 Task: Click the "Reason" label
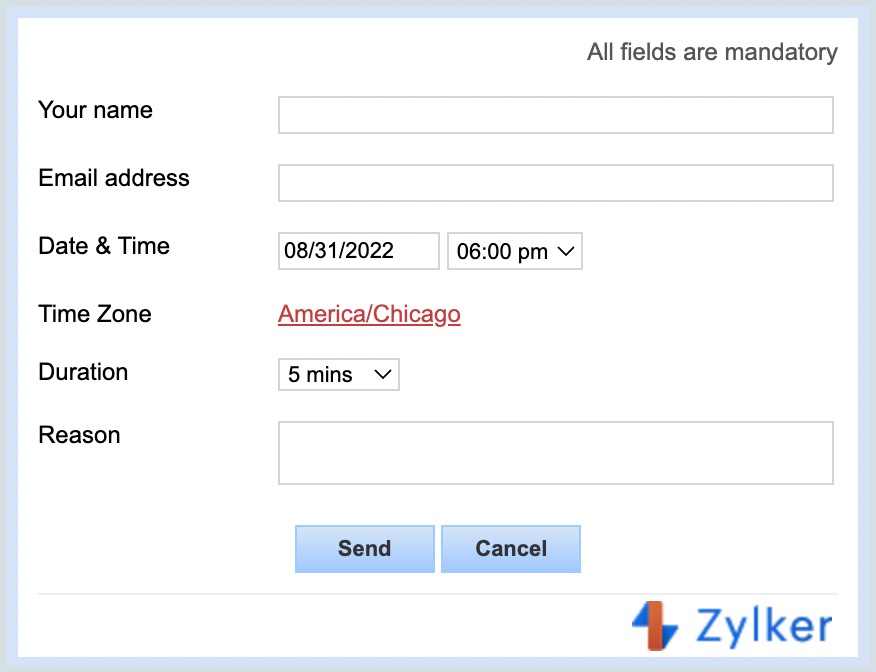[x=79, y=435]
